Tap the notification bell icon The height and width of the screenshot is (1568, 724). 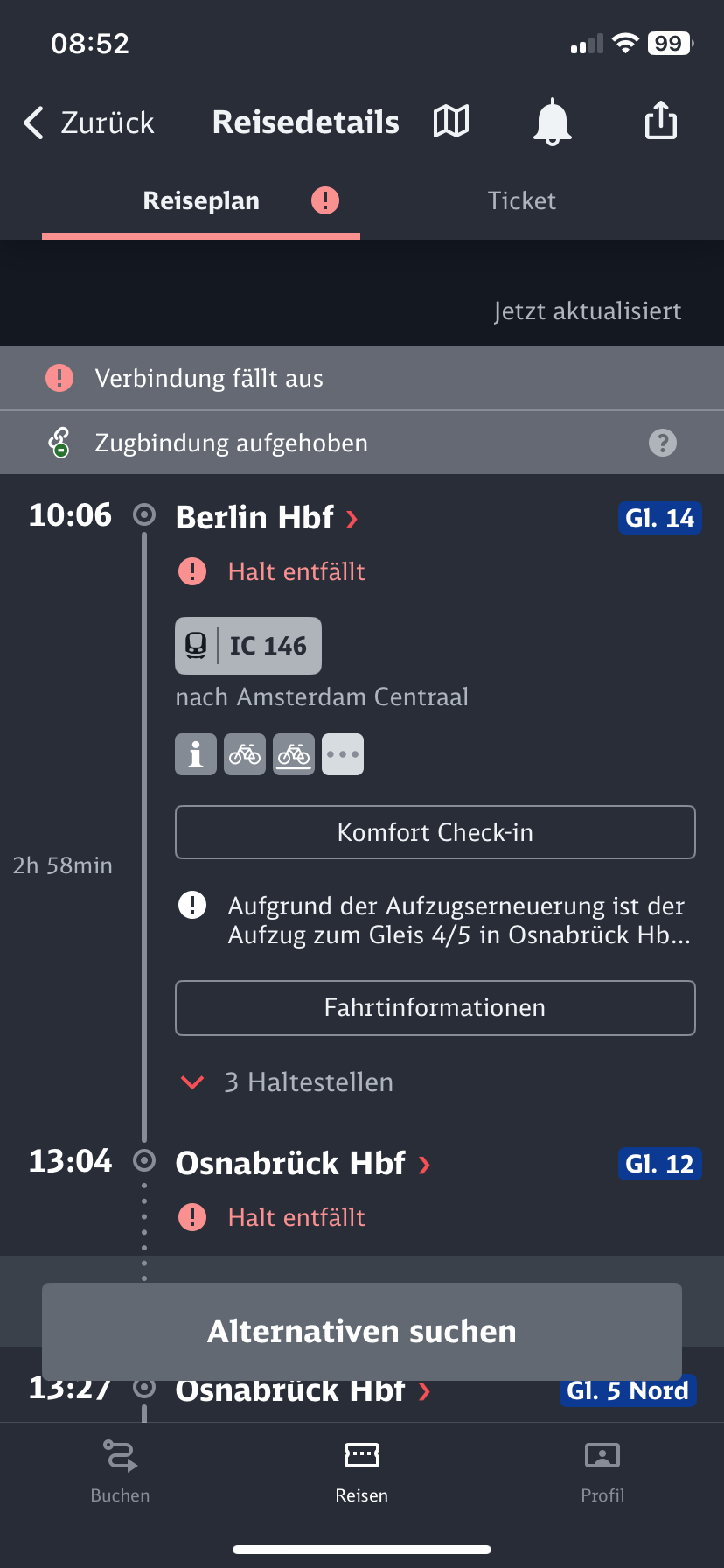click(x=553, y=122)
